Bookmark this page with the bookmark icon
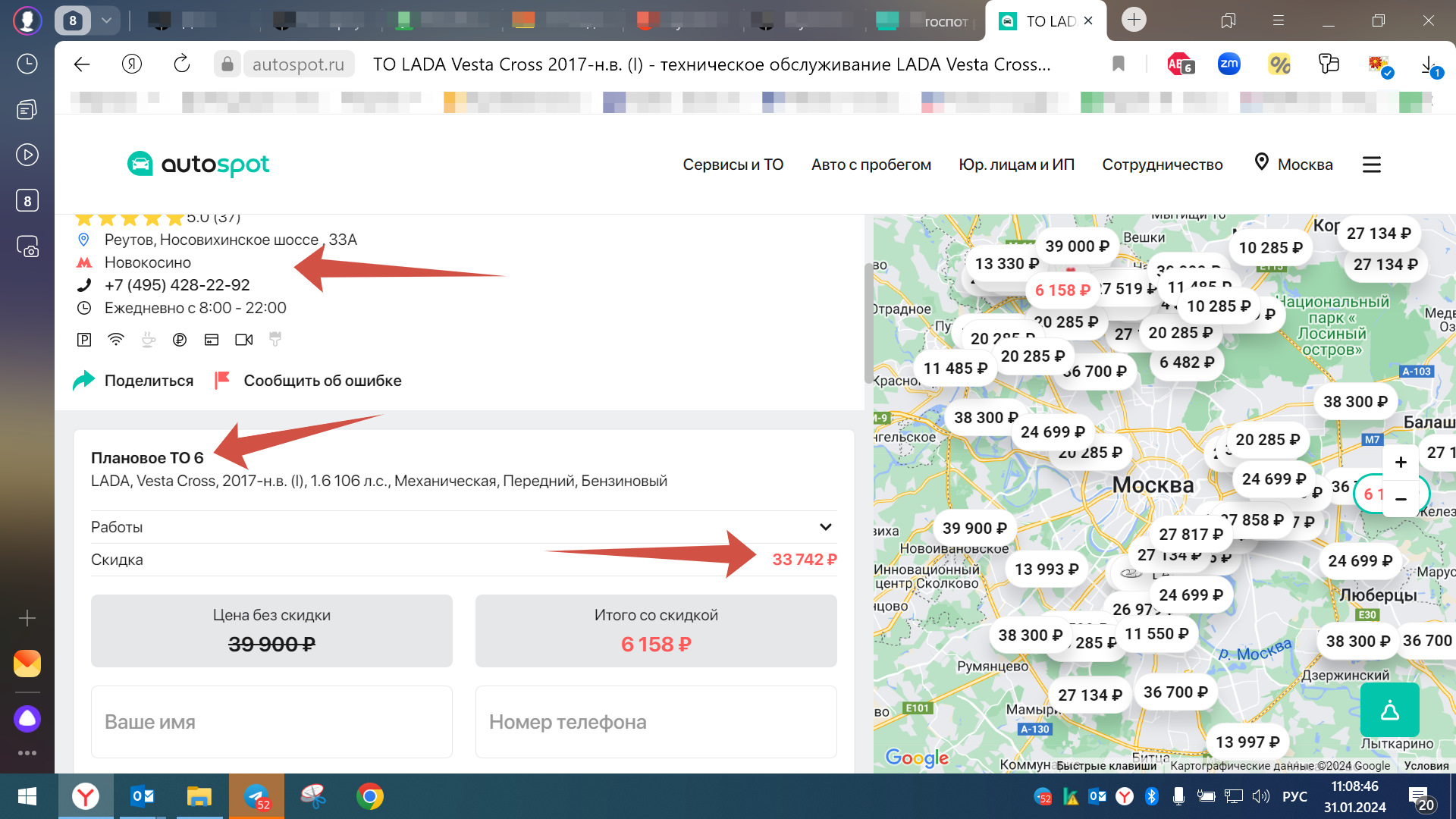 coord(1118,64)
